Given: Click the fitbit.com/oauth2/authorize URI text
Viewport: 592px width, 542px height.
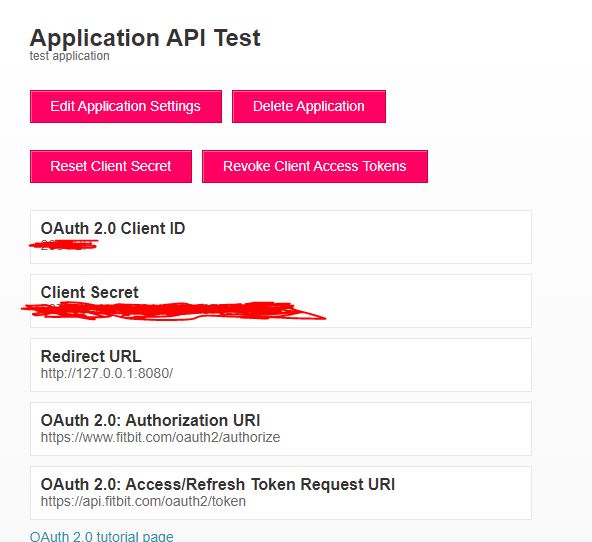Looking at the screenshot, I should coord(160,437).
